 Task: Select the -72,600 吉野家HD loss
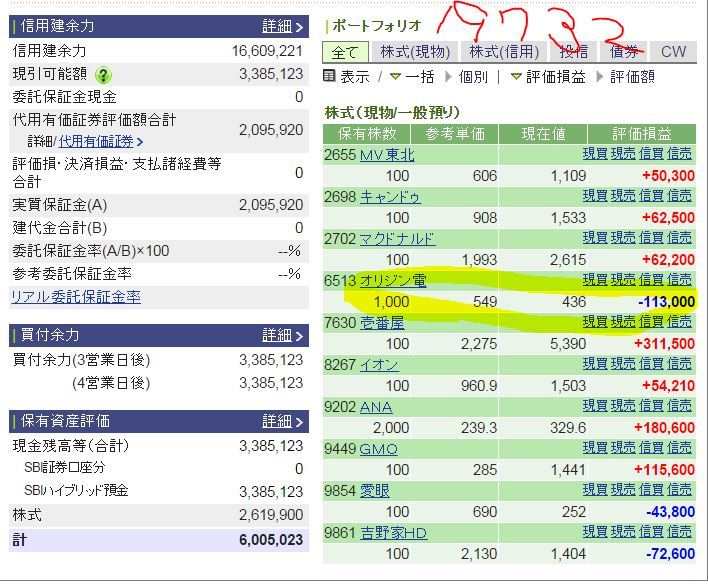point(670,554)
